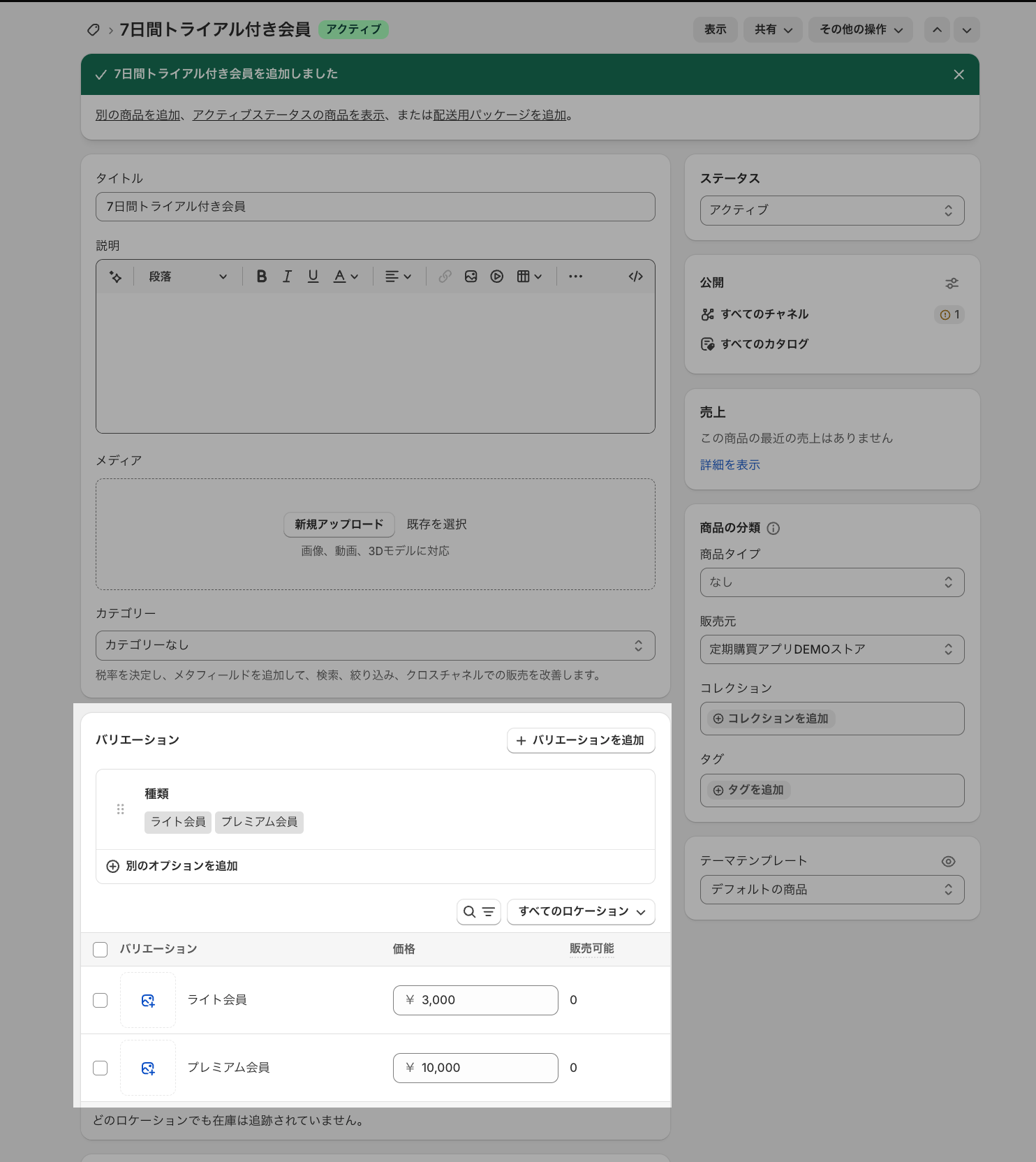Toggle italic formatting in description

[x=287, y=277]
